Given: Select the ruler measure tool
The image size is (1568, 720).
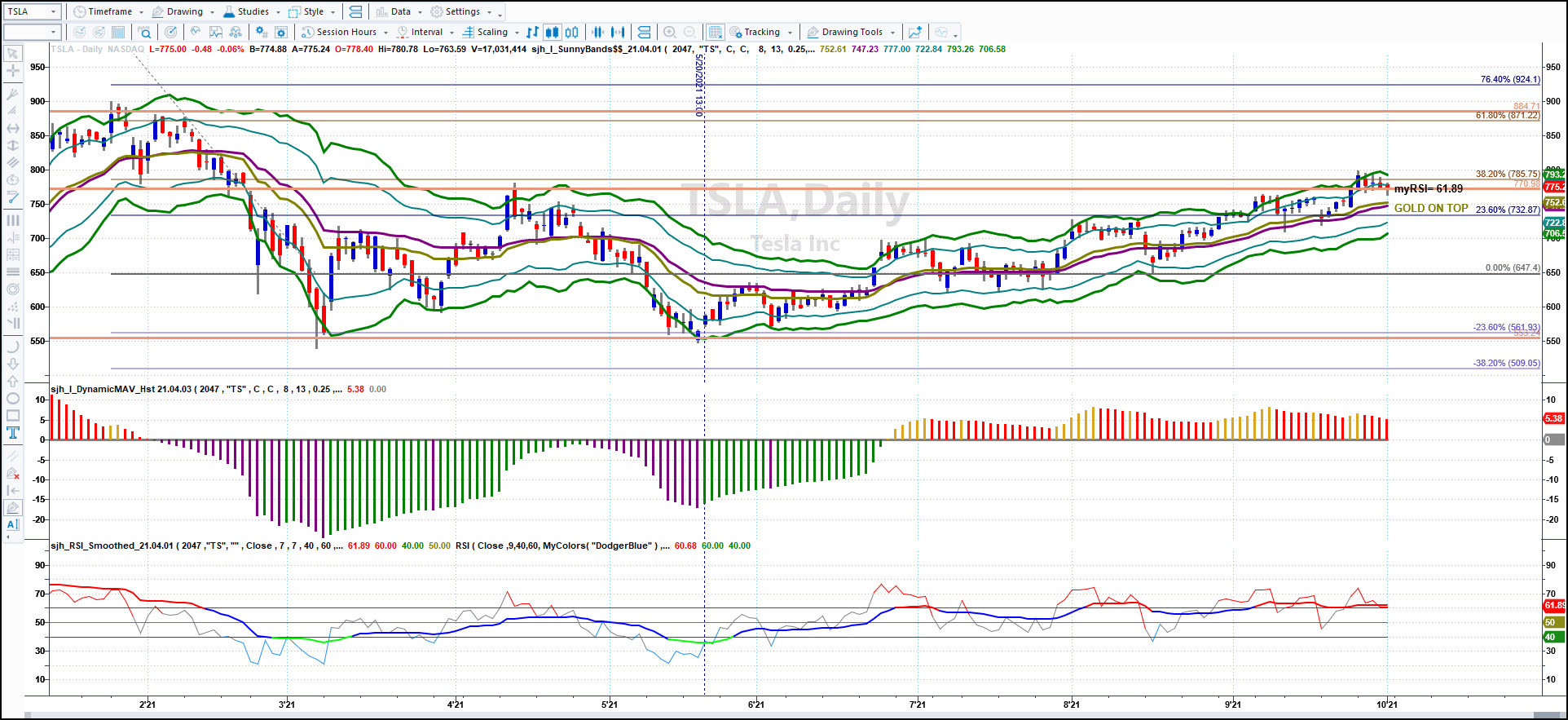Looking at the screenshot, I should pyautogui.click(x=13, y=197).
